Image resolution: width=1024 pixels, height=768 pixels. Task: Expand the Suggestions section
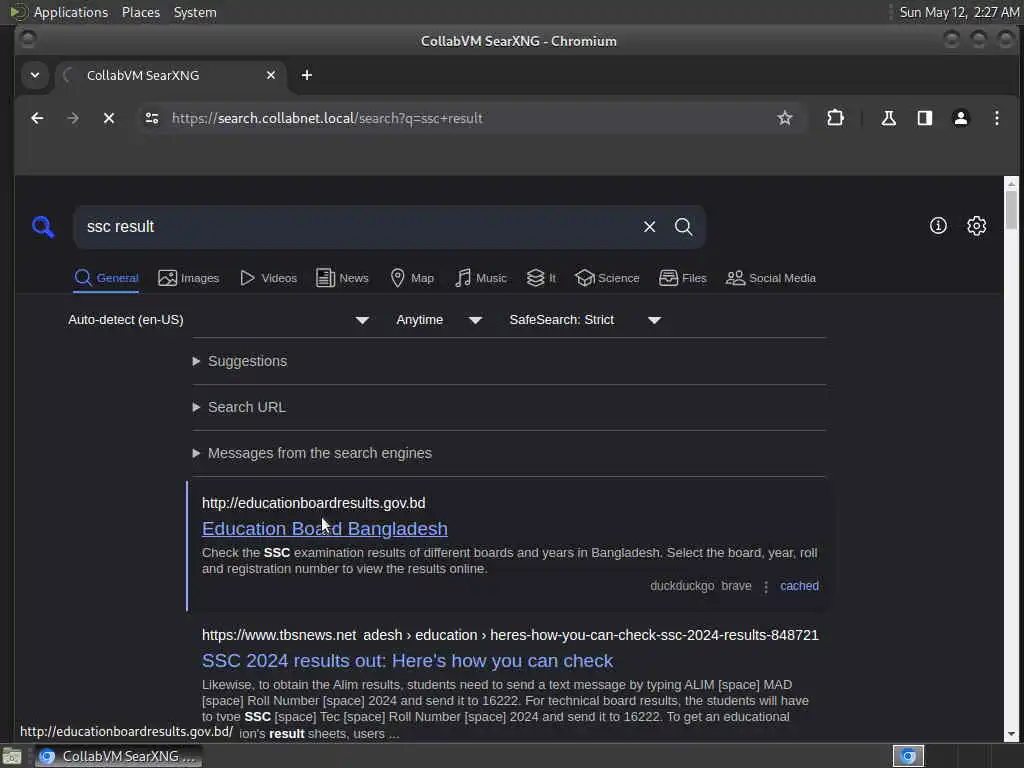click(240, 361)
